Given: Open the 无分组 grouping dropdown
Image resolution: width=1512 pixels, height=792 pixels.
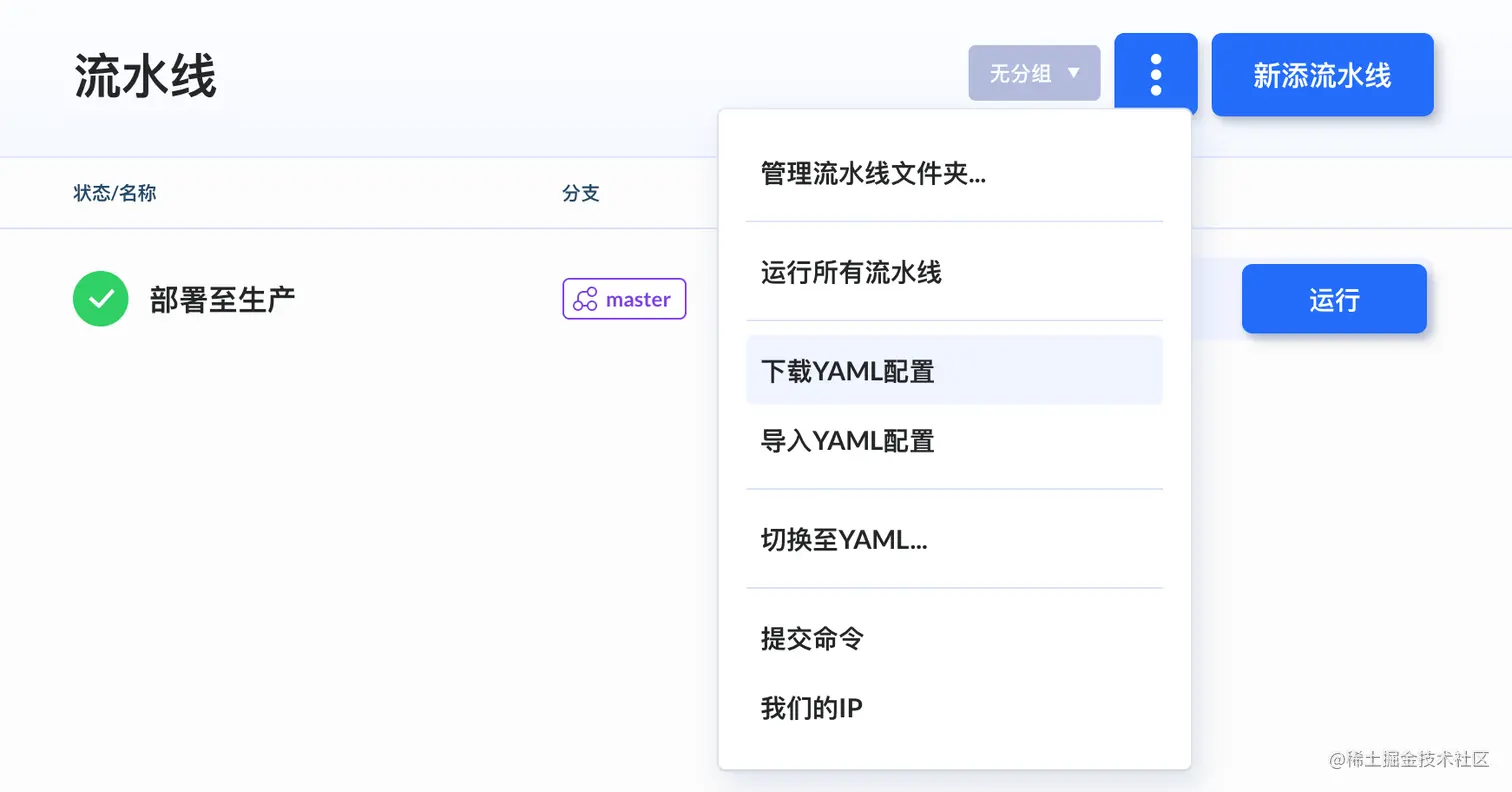Looking at the screenshot, I should pyautogui.click(x=1034, y=73).
